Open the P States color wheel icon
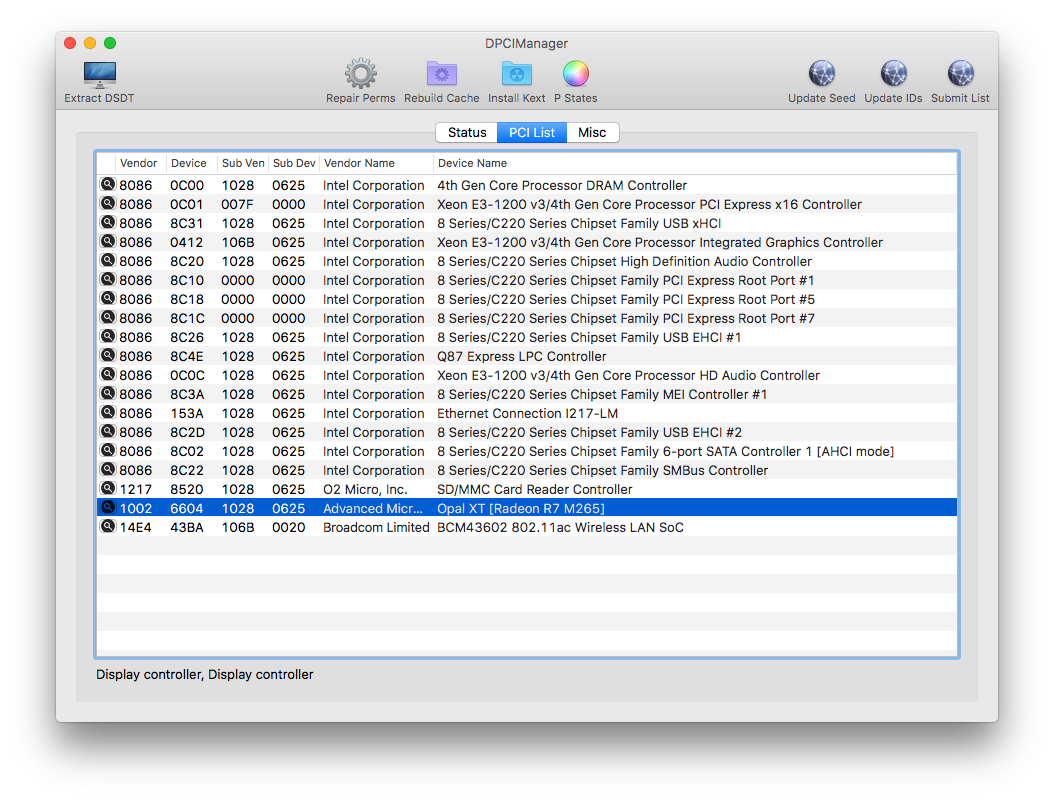 coord(575,75)
